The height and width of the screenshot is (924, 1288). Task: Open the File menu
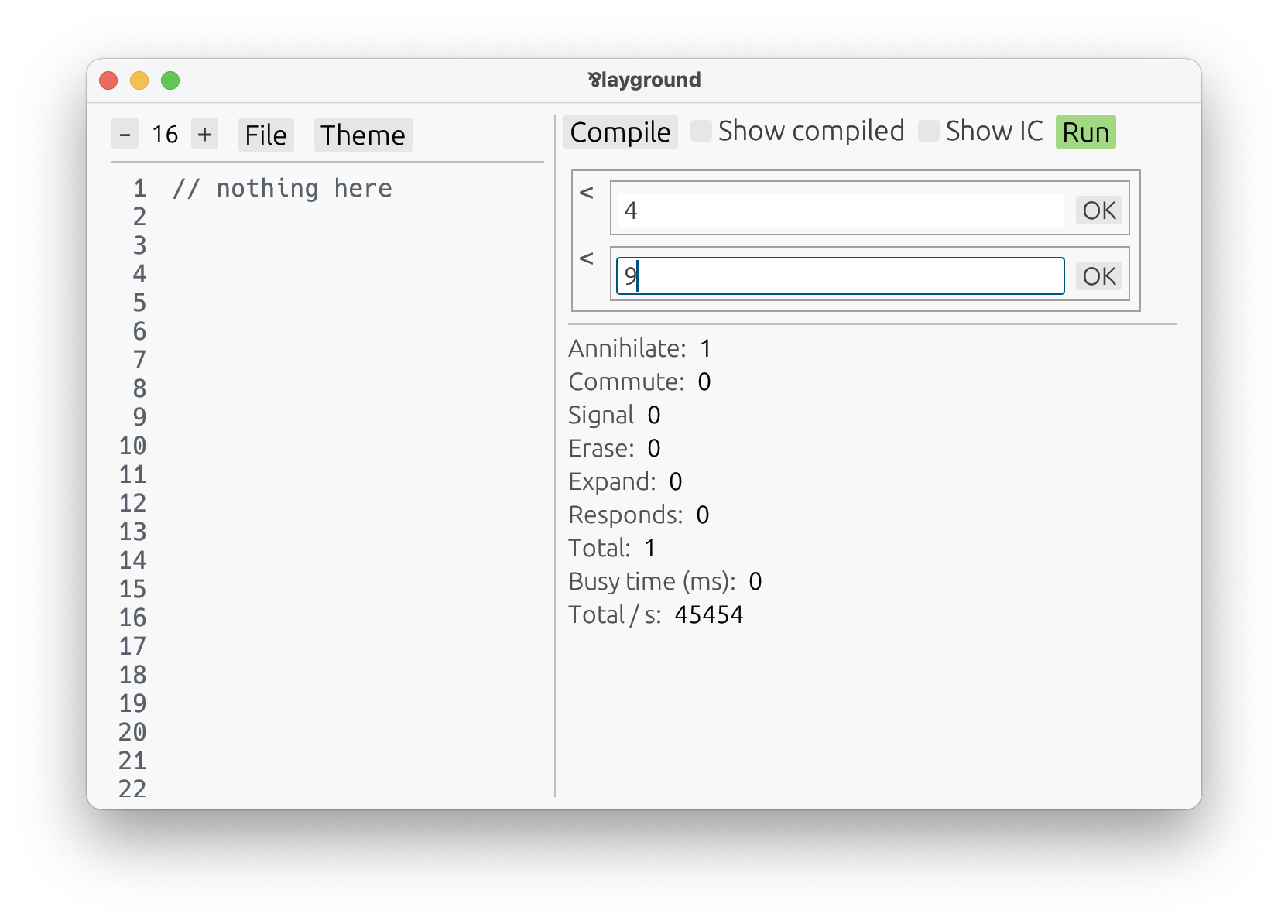point(265,135)
